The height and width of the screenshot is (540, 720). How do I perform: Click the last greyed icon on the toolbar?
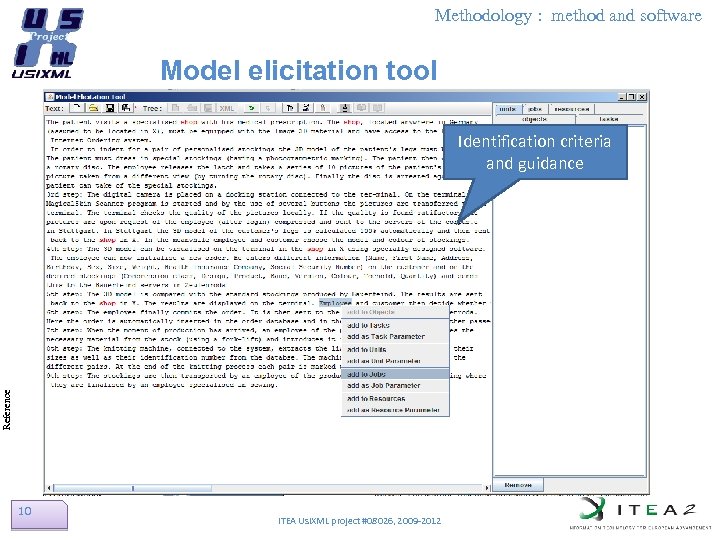[377, 108]
